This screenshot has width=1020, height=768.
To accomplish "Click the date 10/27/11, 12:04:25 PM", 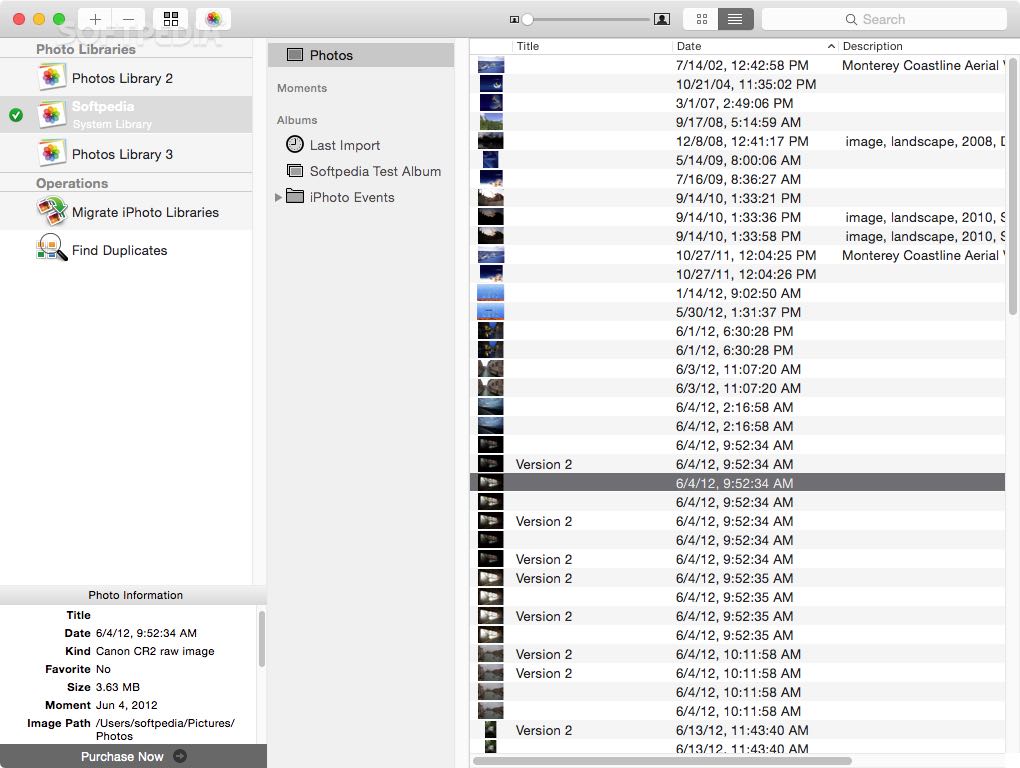I will pyautogui.click(x=746, y=256).
